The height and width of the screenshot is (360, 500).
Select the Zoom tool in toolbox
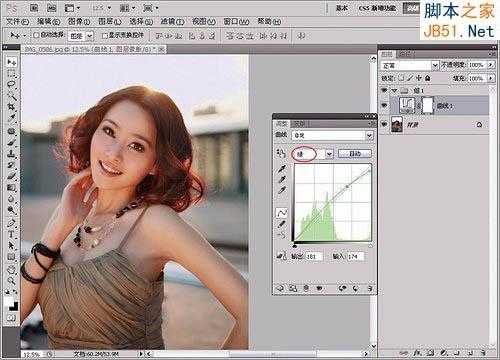(12, 280)
